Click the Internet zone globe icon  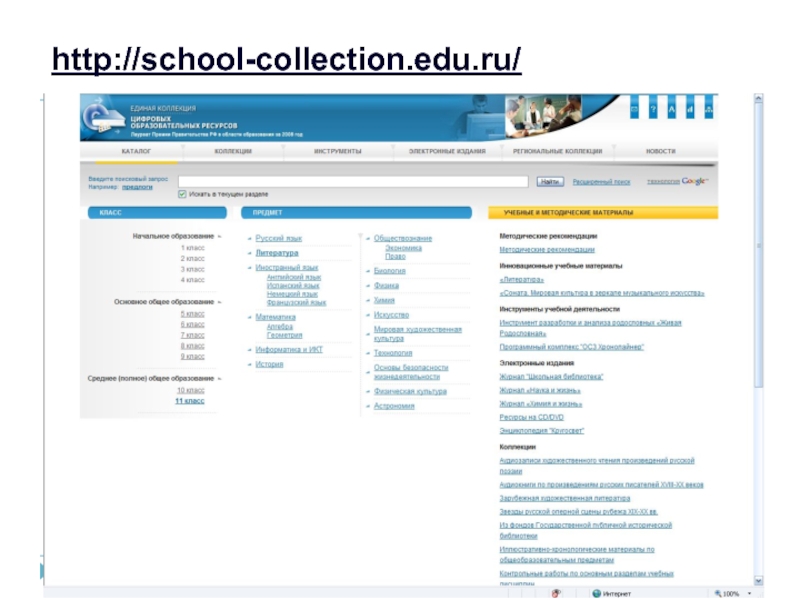(x=596, y=593)
